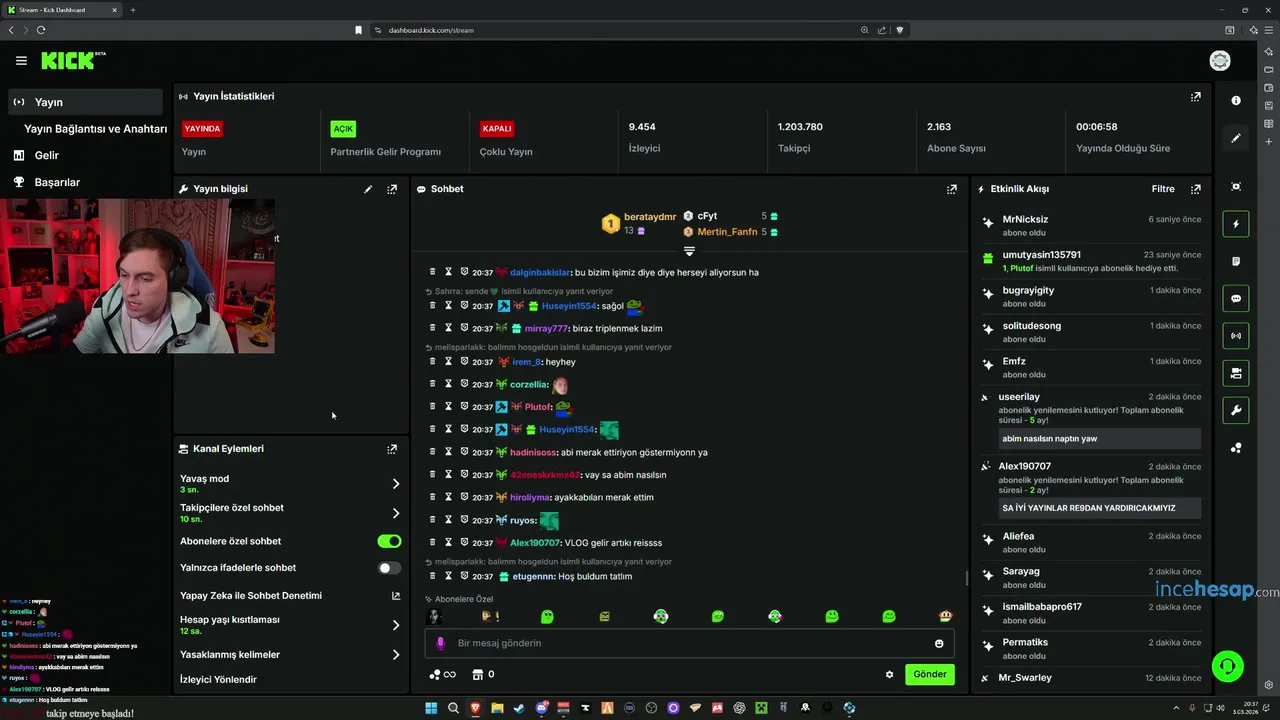Open İzleyici Yönlendir action
The image size is (1280, 720).
point(218,680)
